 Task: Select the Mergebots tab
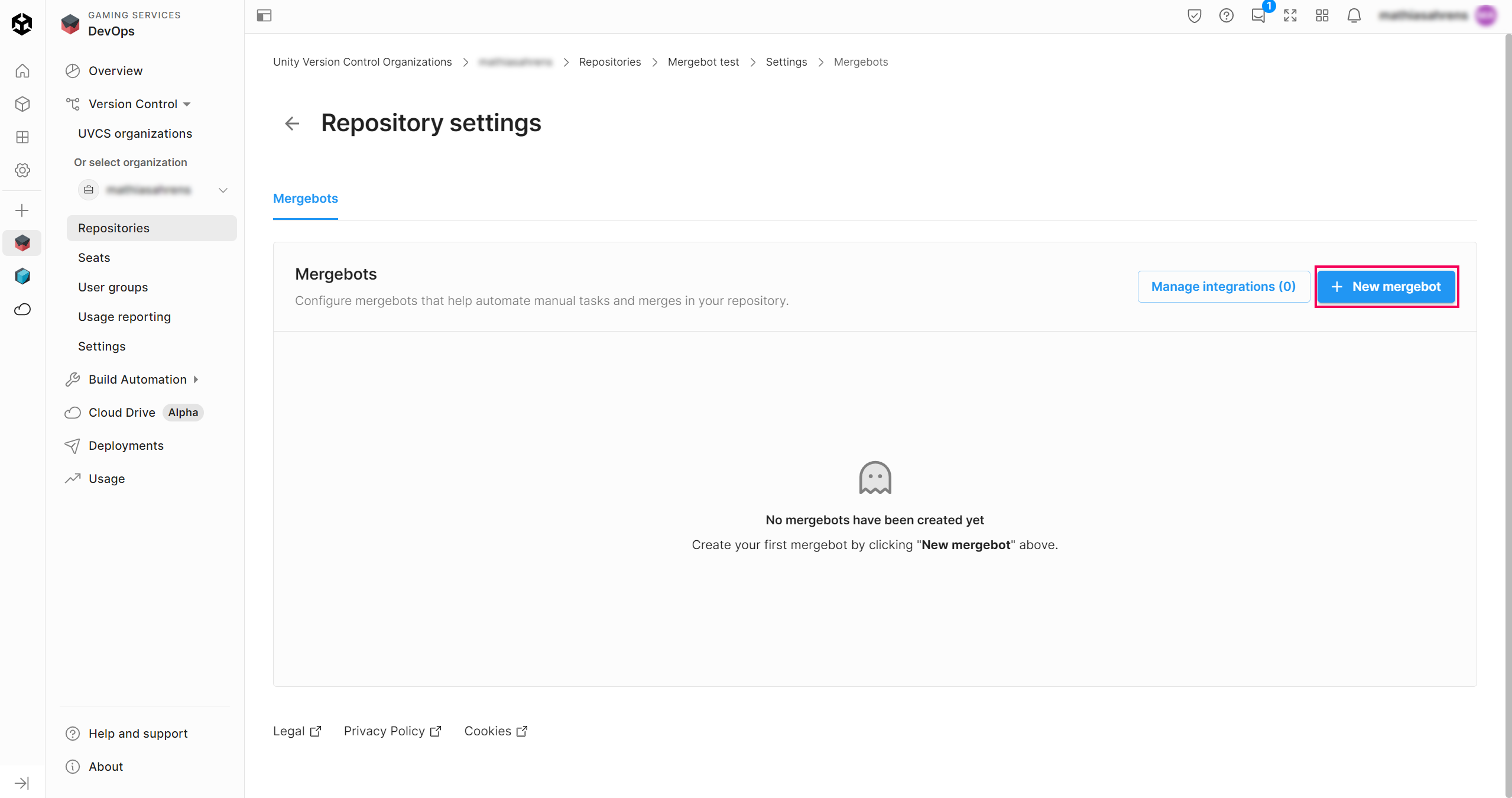pyautogui.click(x=305, y=199)
